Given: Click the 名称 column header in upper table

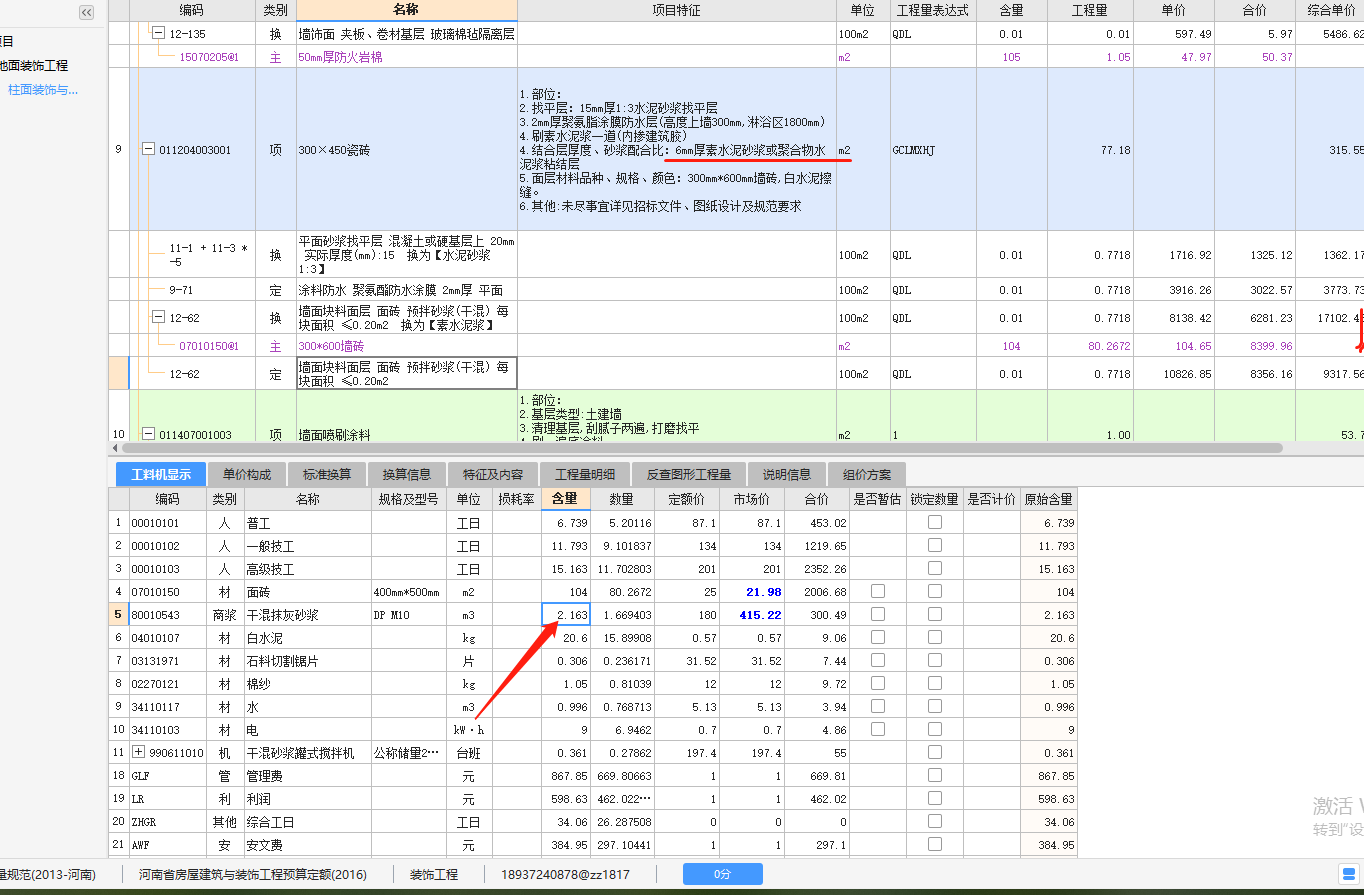Looking at the screenshot, I should coord(406,10).
